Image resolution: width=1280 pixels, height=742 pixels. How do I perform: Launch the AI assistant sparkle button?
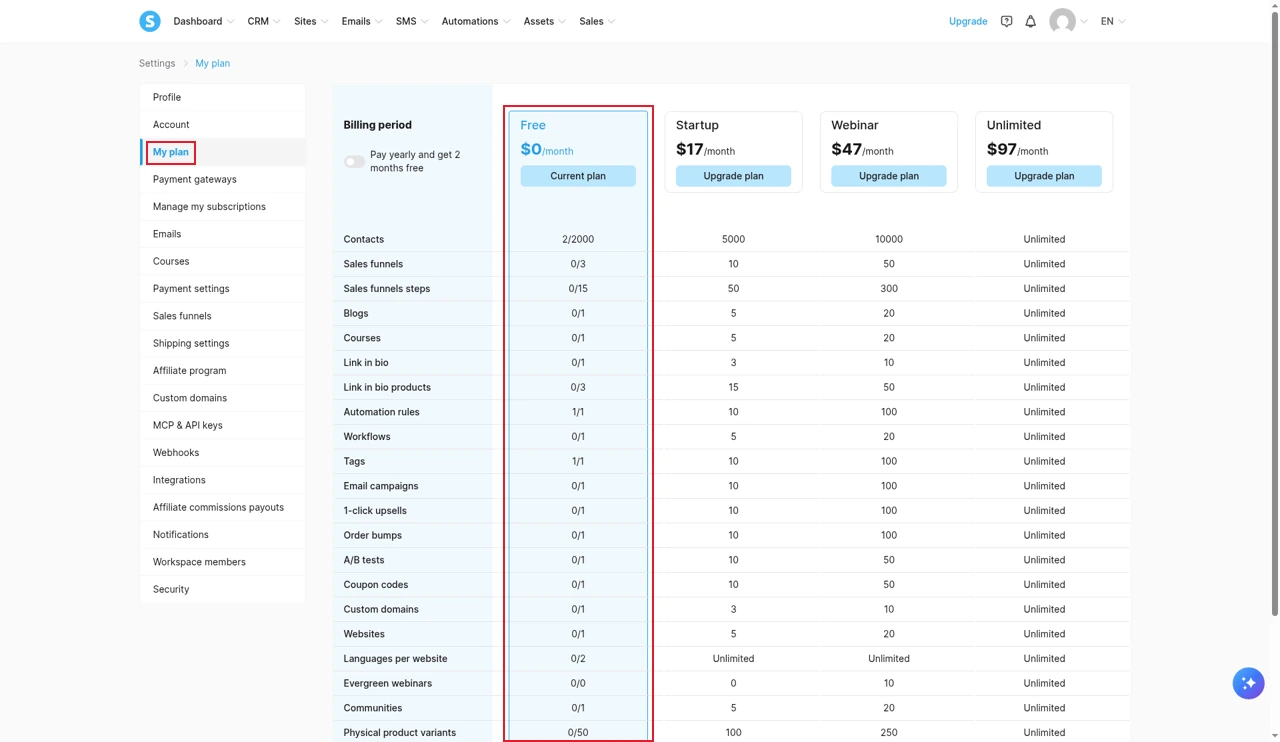[1248, 683]
